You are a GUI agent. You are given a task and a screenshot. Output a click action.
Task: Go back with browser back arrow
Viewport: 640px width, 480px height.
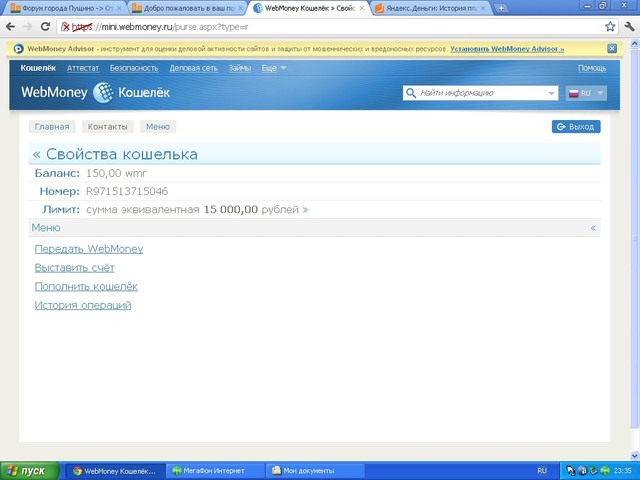pyautogui.click(x=10, y=27)
